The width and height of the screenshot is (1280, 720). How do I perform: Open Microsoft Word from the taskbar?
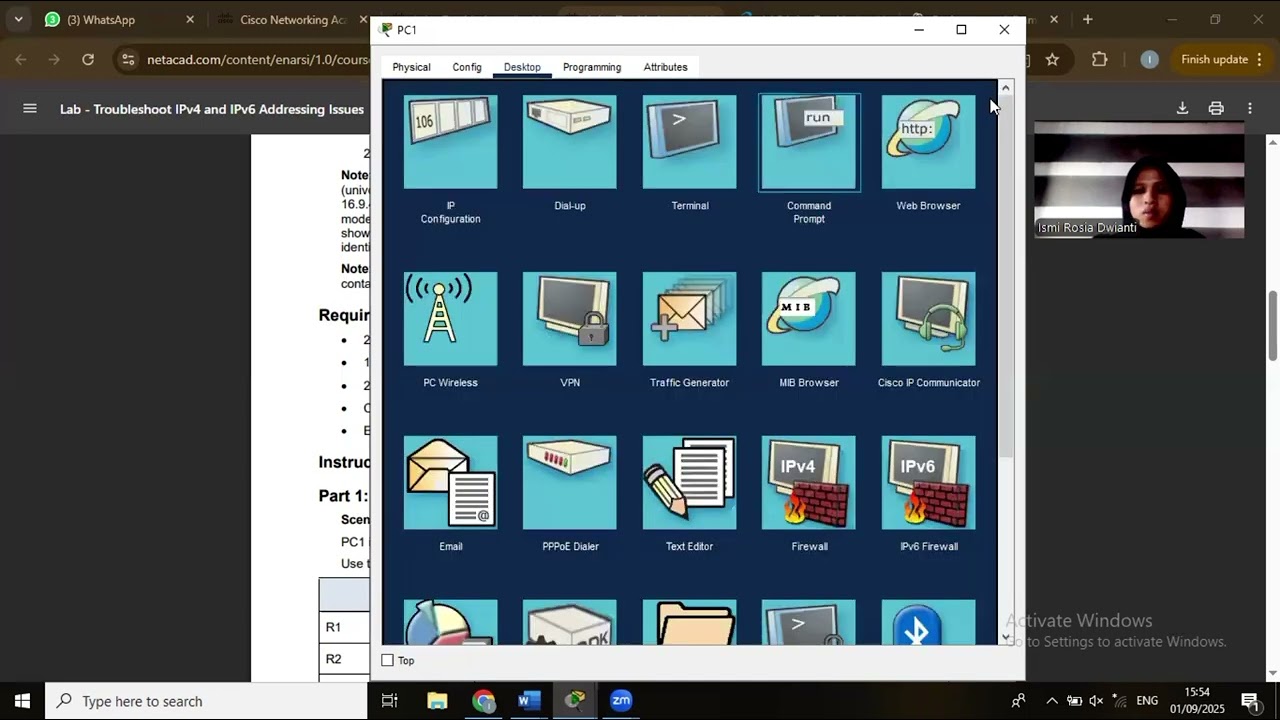[x=529, y=700]
